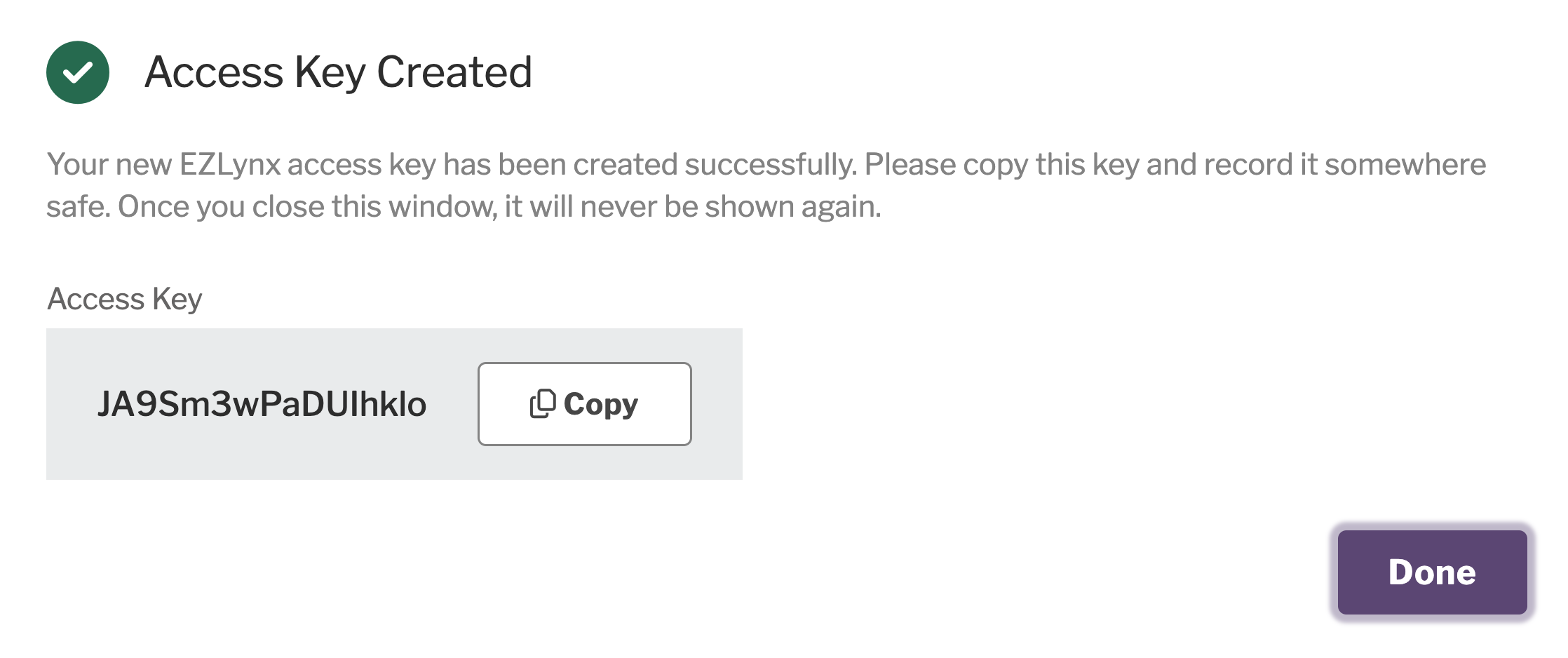Viewport: 1568px width, 658px height.
Task: Click the white check inside green circle
Action: pyautogui.click(x=77, y=72)
